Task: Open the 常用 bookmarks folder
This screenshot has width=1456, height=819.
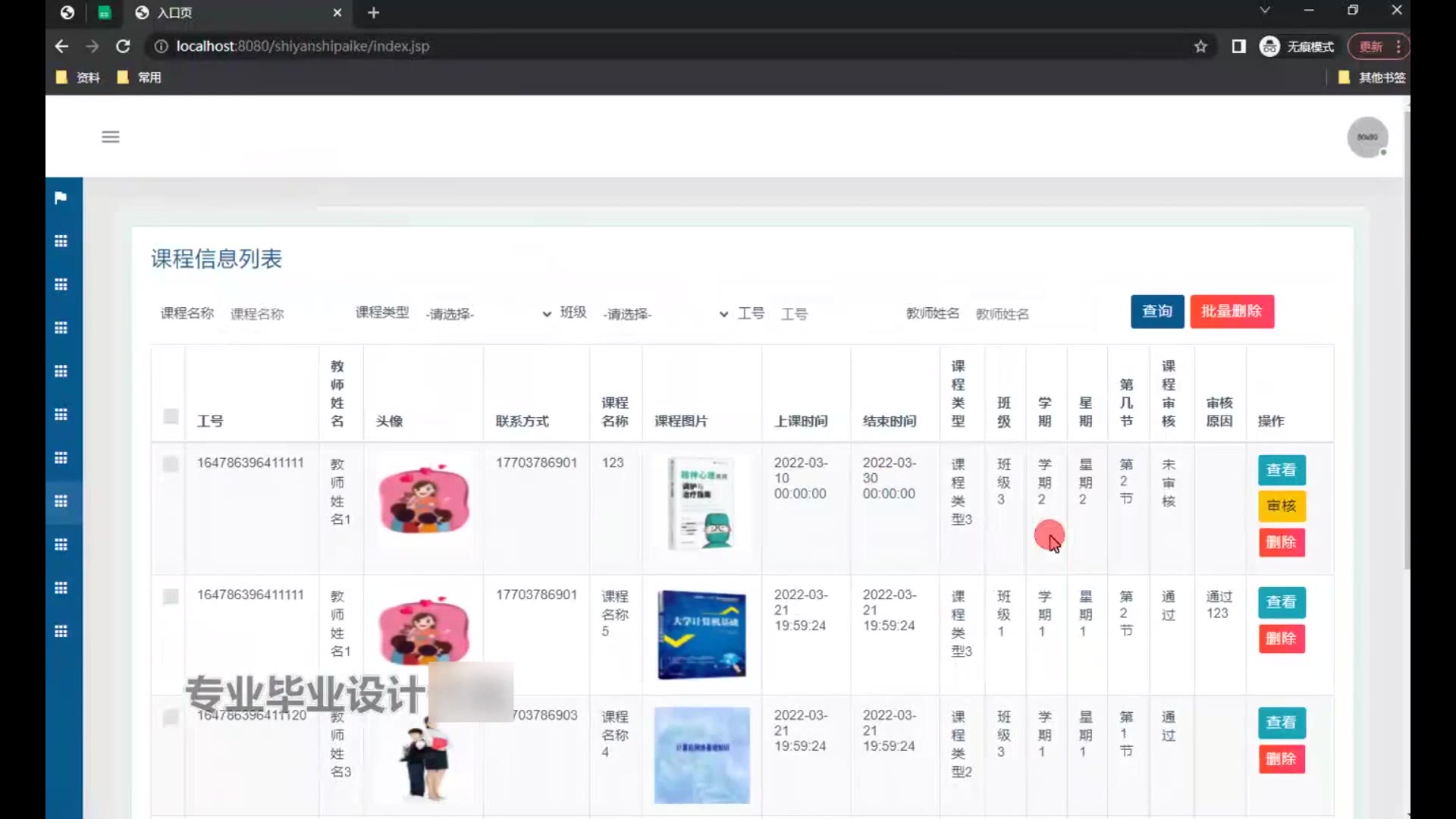Action: (140, 77)
